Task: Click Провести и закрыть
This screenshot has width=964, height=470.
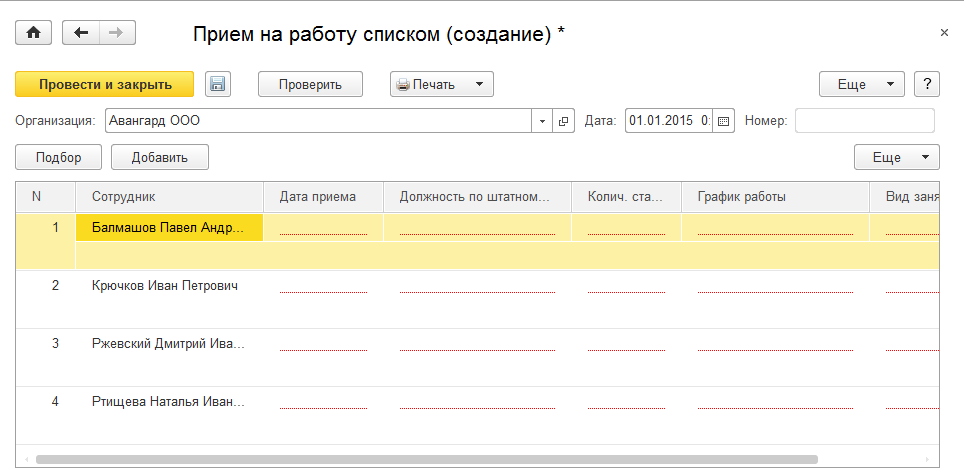Action: click(105, 84)
